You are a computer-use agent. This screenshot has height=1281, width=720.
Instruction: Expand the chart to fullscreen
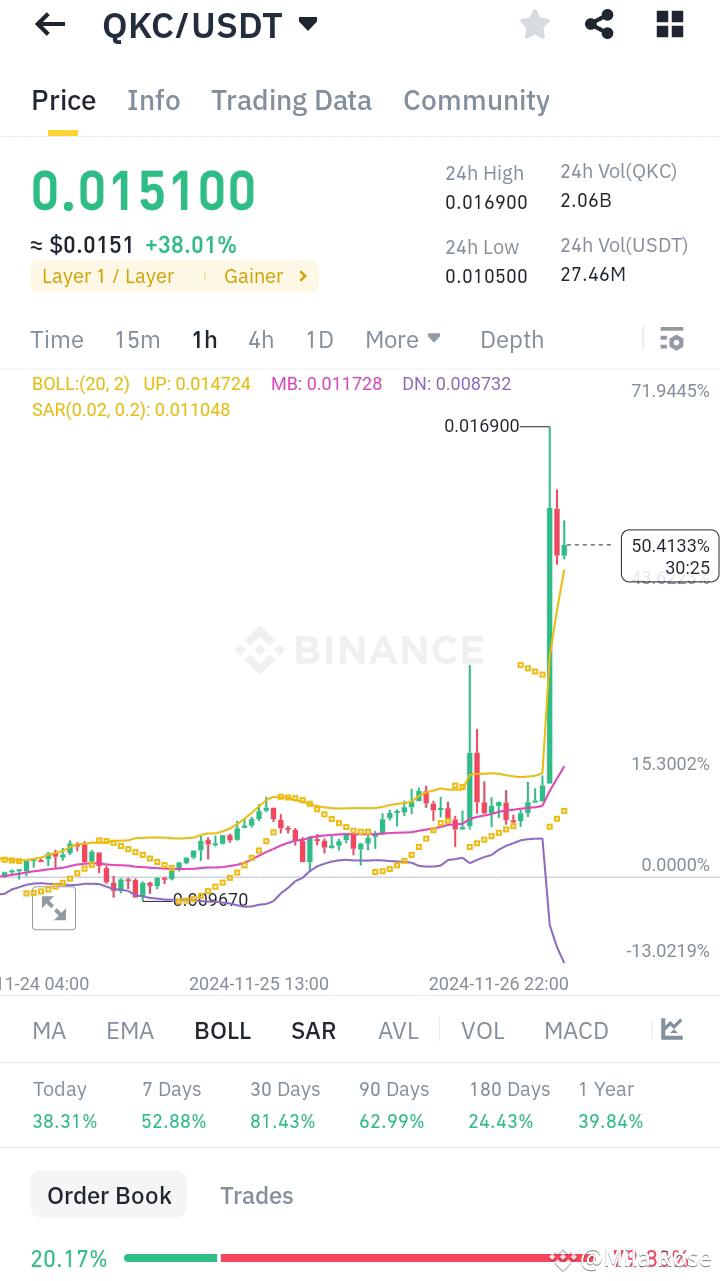(53, 908)
